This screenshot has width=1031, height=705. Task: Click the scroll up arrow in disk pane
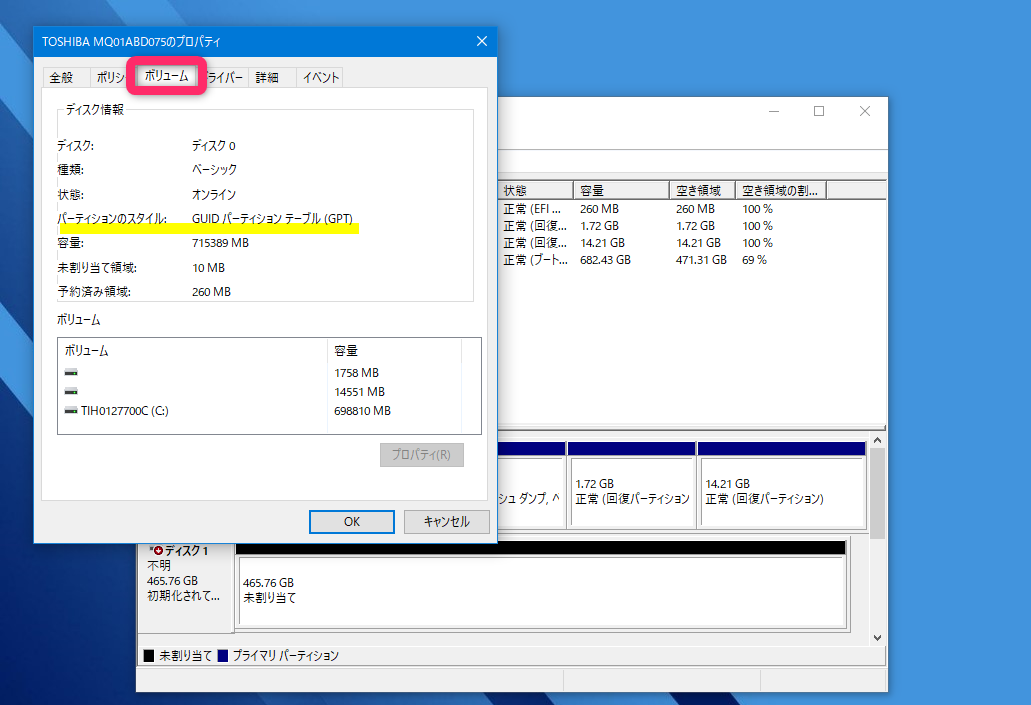[877, 440]
